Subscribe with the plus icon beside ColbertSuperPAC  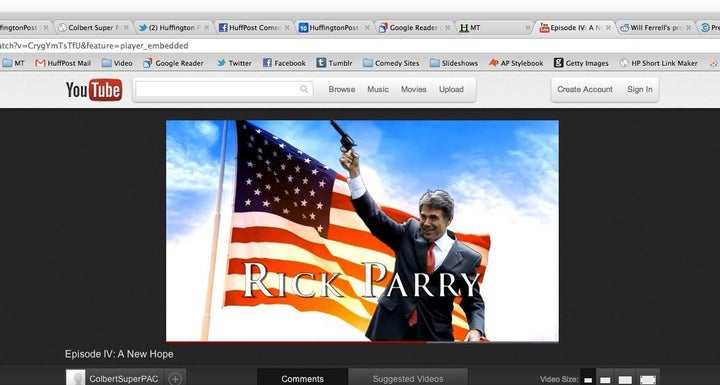tap(175, 379)
